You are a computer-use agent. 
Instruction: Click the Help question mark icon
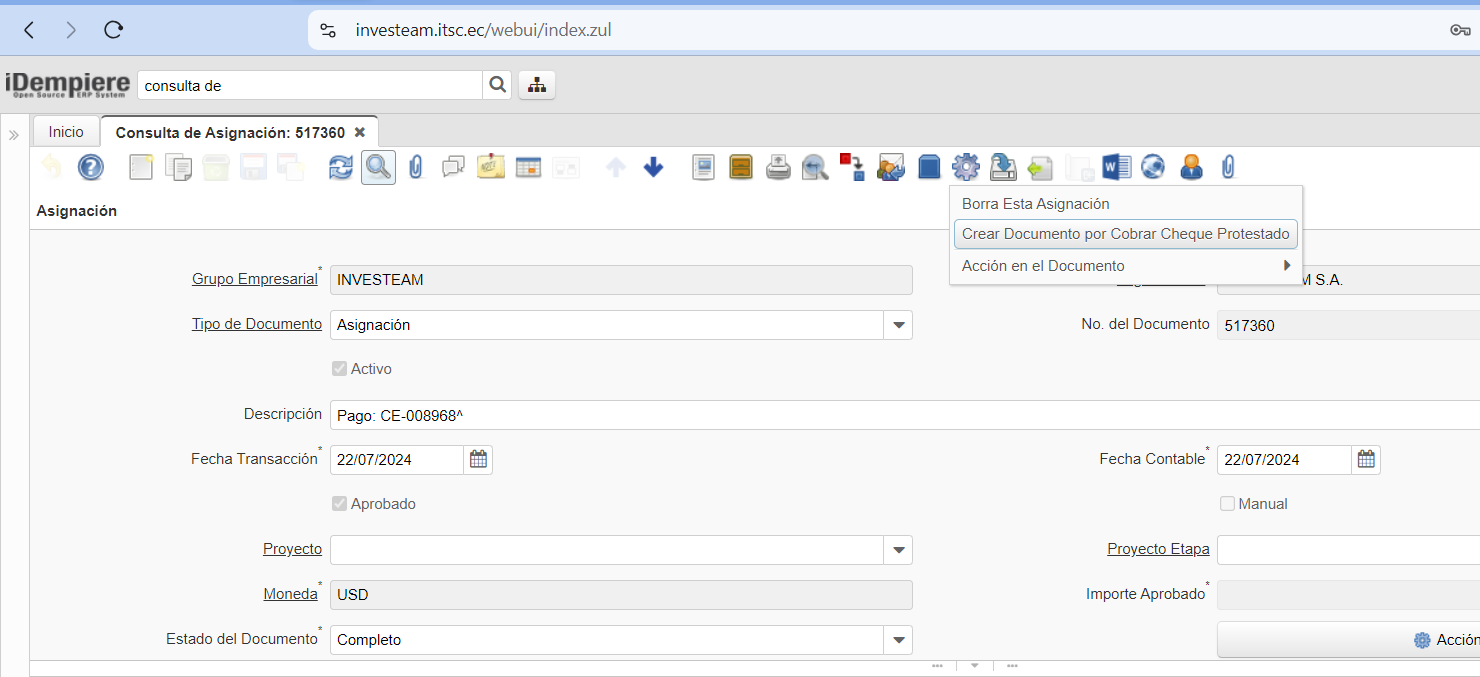tap(91, 167)
